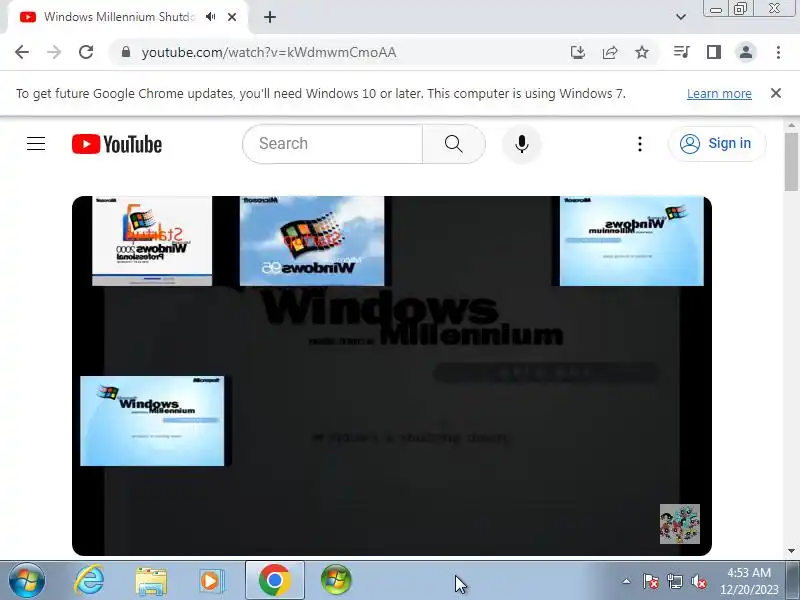Viewport: 800px width, 600px height.
Task: Click the browser forward arrow
Action: click(x=54, y=52)
